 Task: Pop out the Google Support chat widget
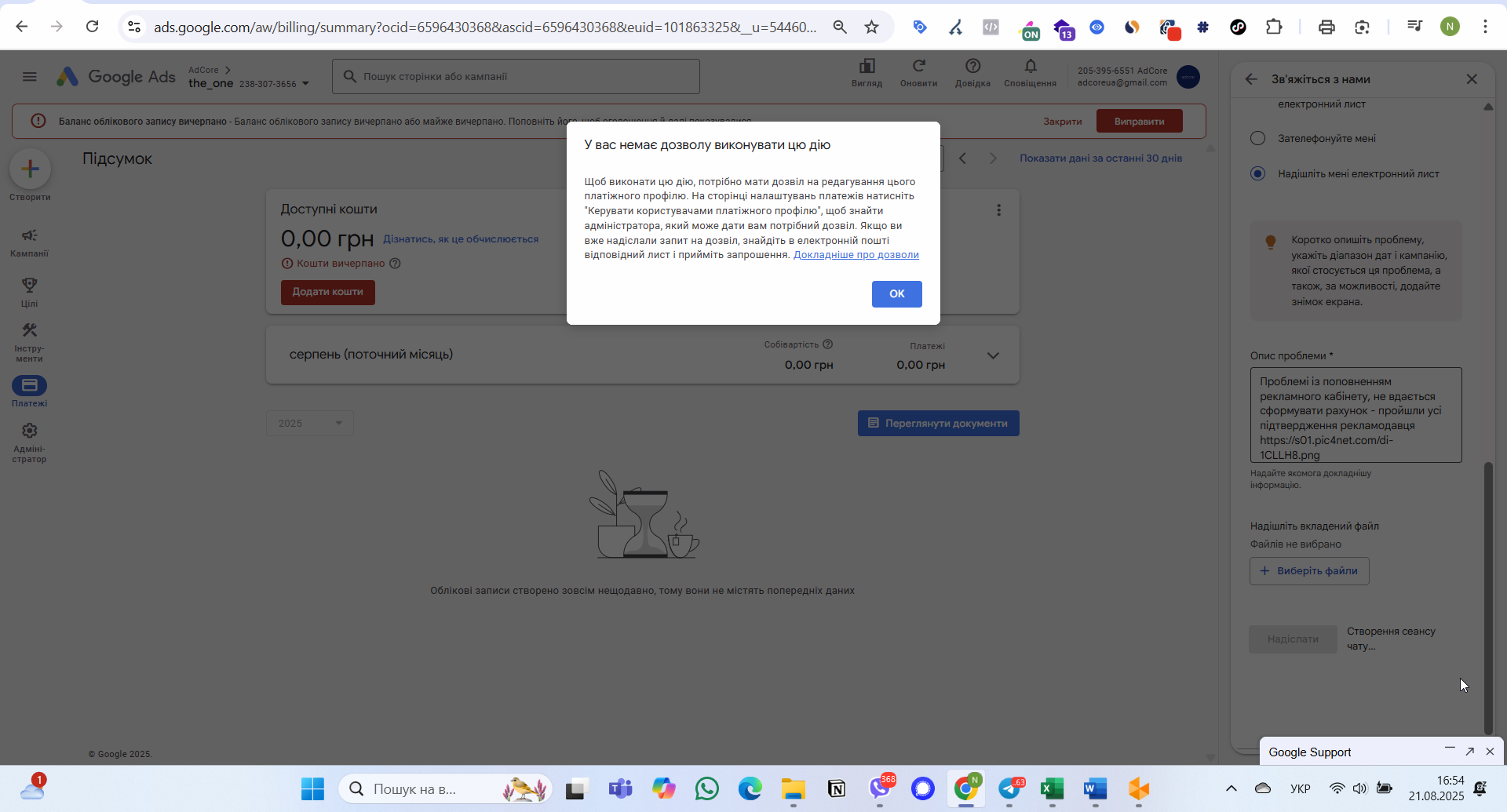(x=1470, y=752)
